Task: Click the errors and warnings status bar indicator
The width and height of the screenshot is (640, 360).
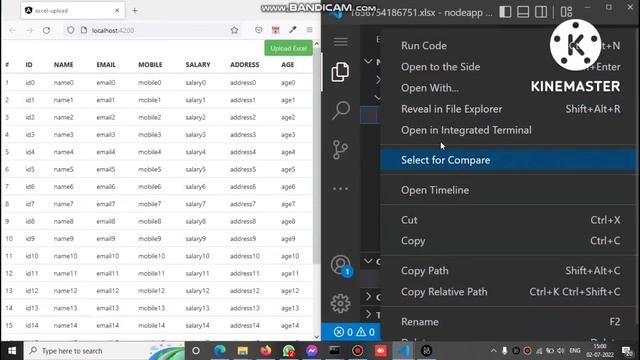Action: point(354,332)
